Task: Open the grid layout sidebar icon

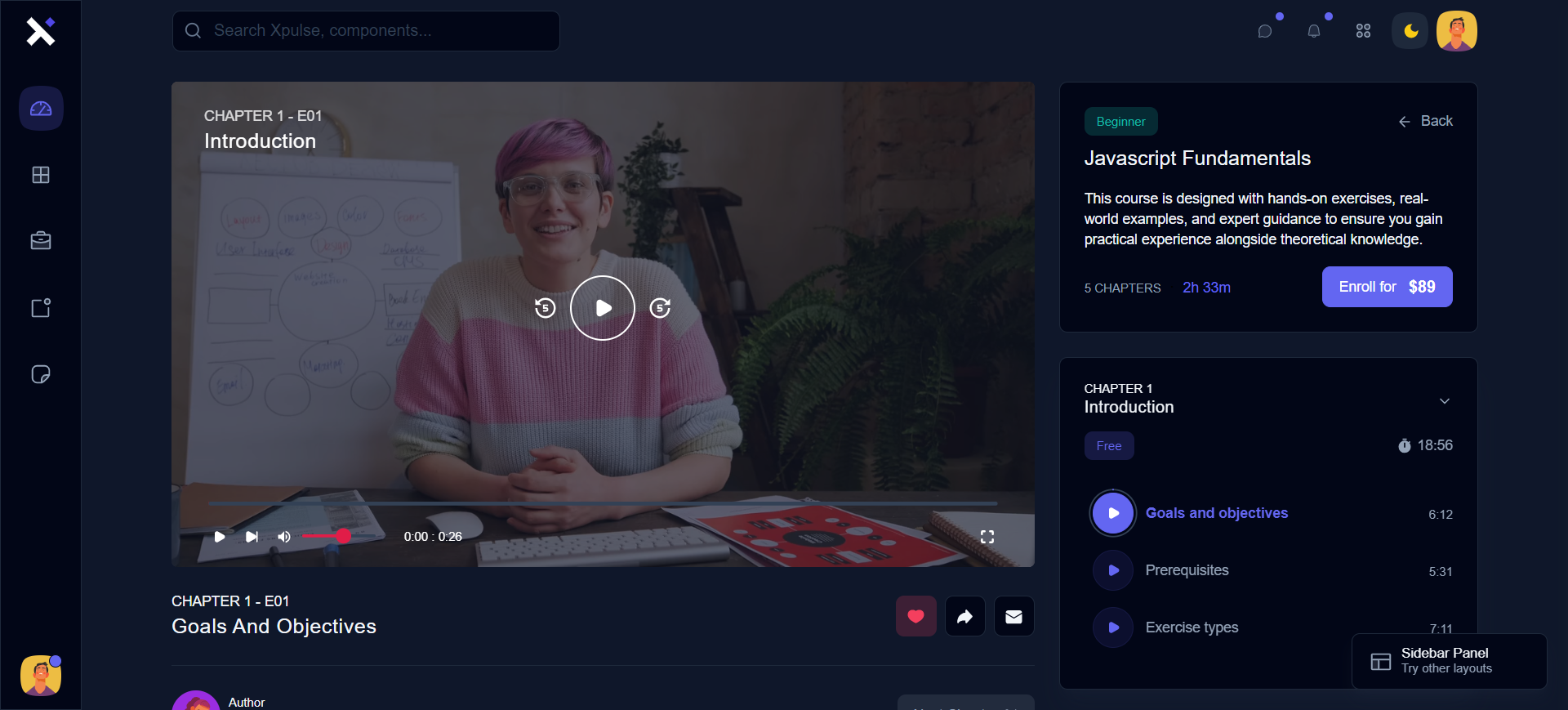Action: [41, 175]
